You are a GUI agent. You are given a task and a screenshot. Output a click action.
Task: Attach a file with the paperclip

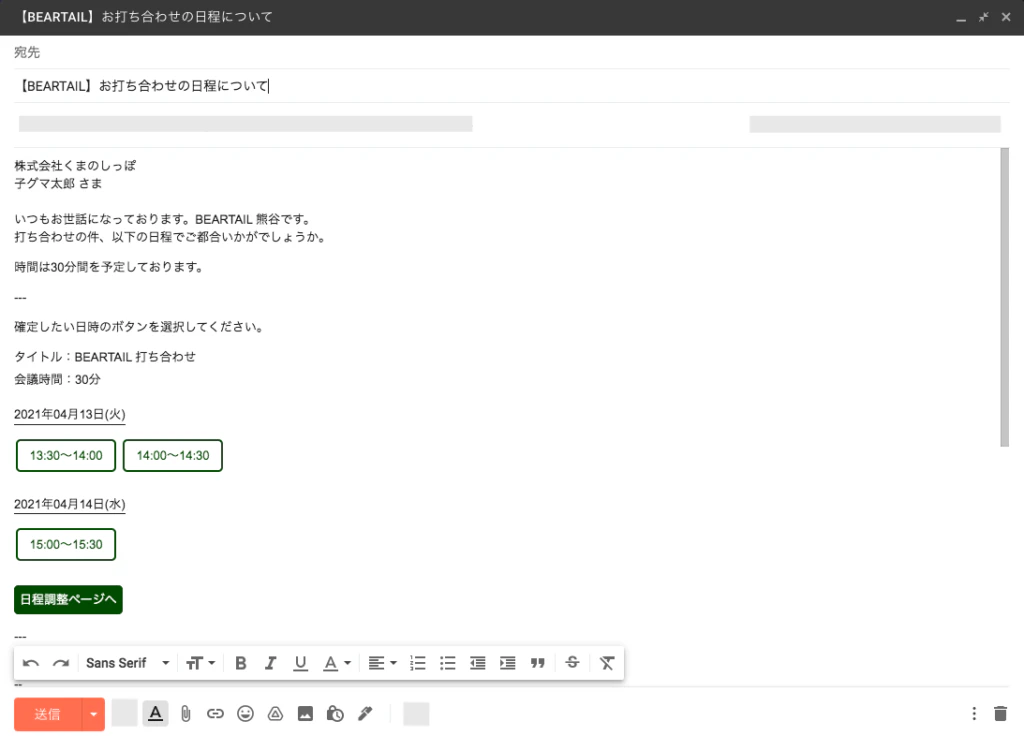coord(185,714)
